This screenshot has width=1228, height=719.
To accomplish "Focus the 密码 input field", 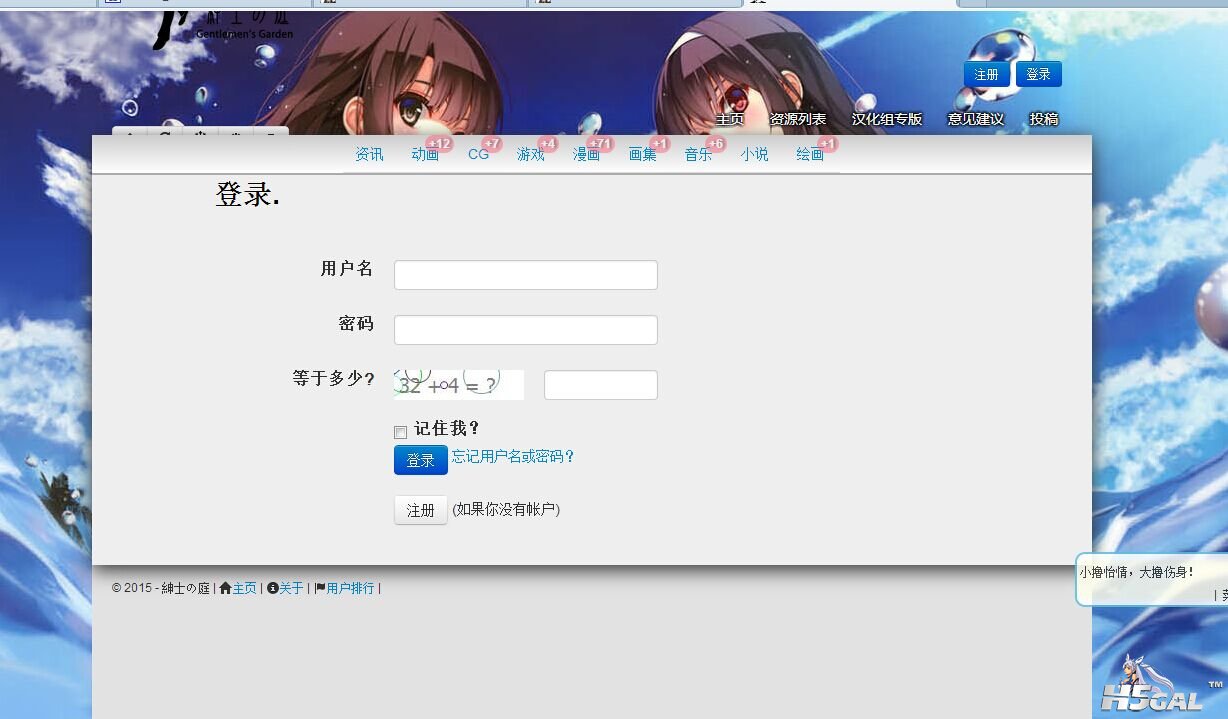I will click(x=525, y=330).
